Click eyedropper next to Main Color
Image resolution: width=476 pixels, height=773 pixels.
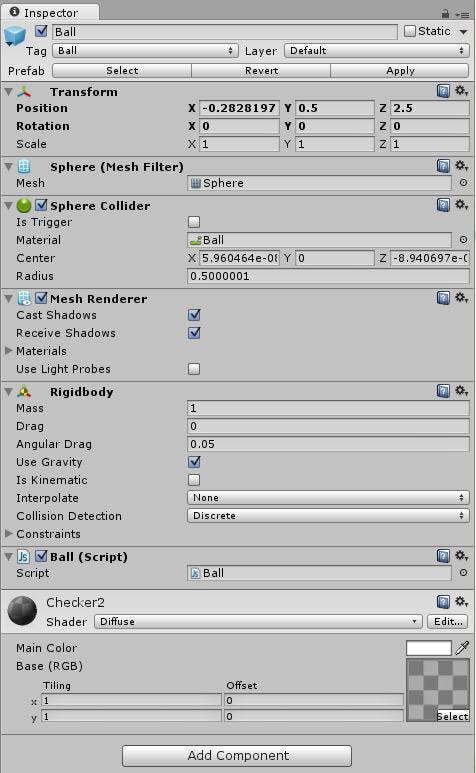pos(462,648)
